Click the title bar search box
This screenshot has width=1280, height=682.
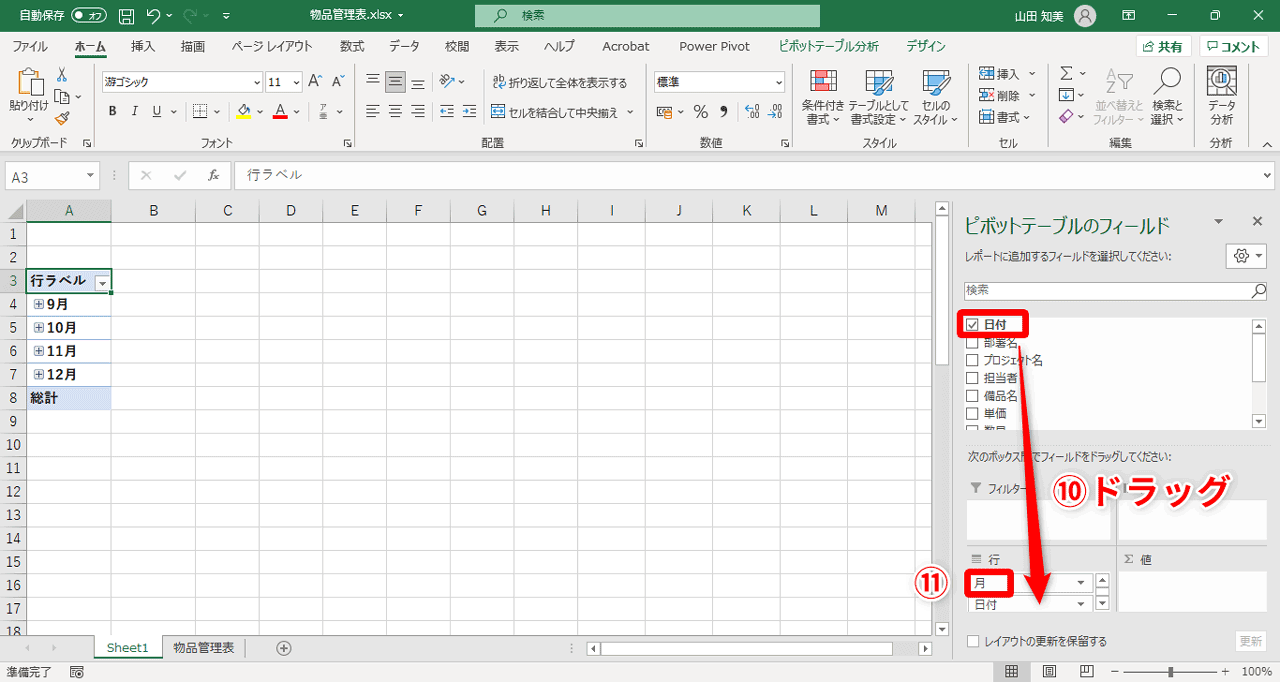647,15
